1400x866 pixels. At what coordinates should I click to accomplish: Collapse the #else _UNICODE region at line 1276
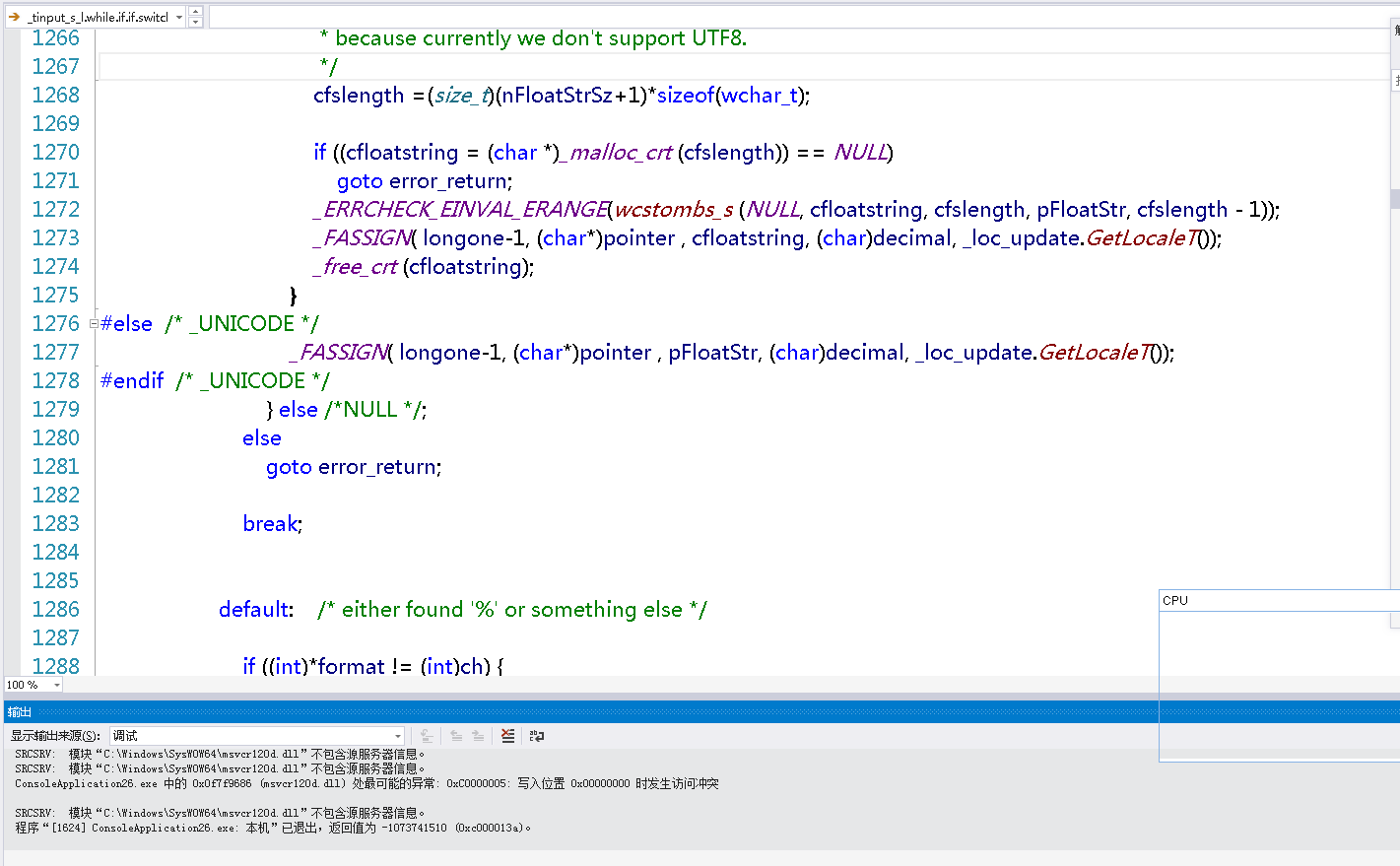coord(94,323)
